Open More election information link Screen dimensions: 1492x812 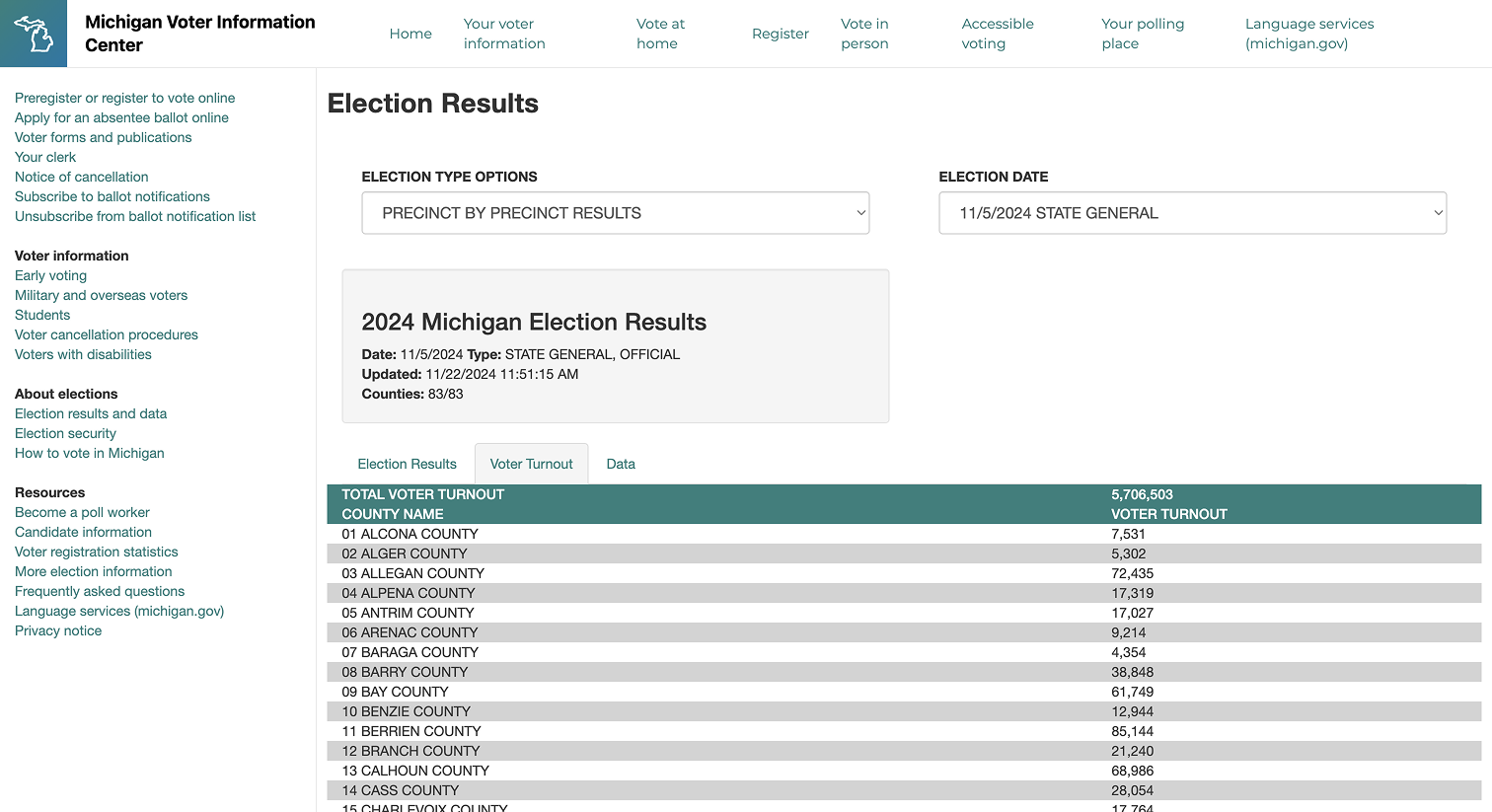point(93,571)
